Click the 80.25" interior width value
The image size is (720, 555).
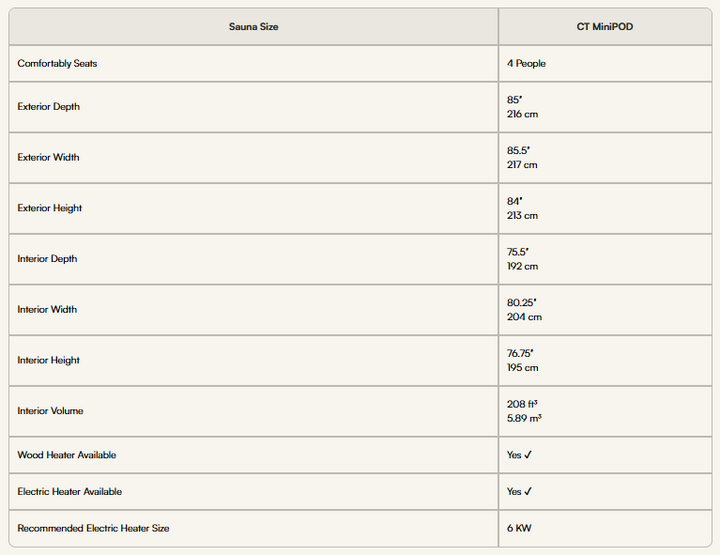pos(522,303)
